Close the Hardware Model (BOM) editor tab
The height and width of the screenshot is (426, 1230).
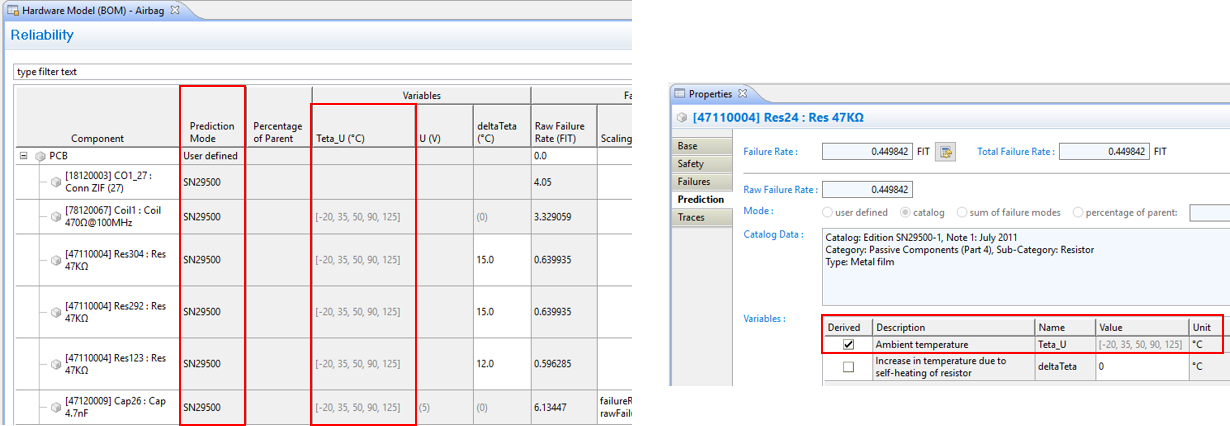175,10
